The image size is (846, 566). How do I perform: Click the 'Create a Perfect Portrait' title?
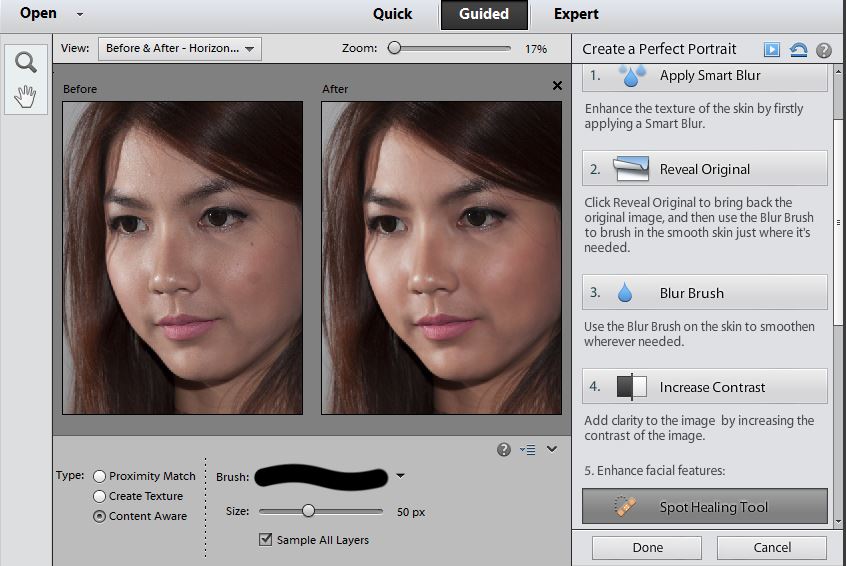pyautogui.click(x=659, y=49)
